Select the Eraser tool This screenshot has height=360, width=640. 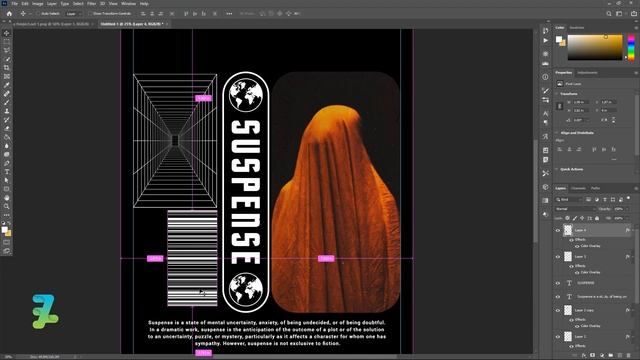pyautogui.click(x=7, y=128)
